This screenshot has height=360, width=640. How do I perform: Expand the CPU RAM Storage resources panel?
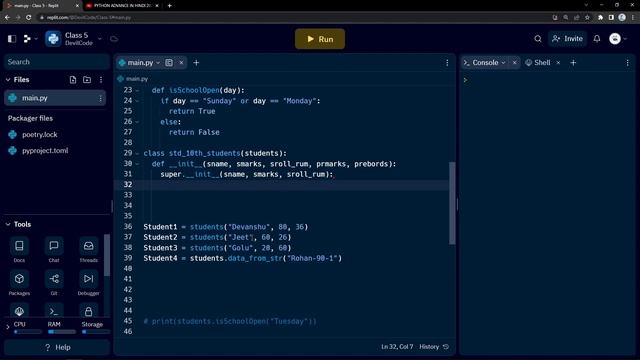click(8, 327)
